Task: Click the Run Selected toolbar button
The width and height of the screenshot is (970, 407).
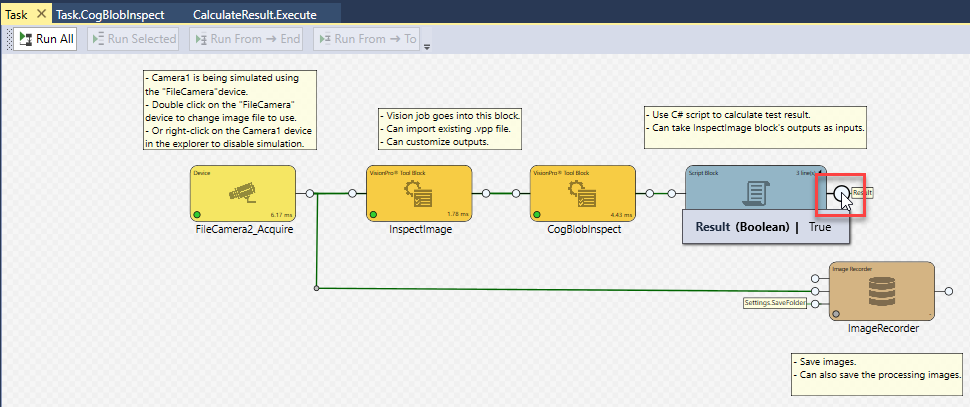Action: click(x=133, y=39)
